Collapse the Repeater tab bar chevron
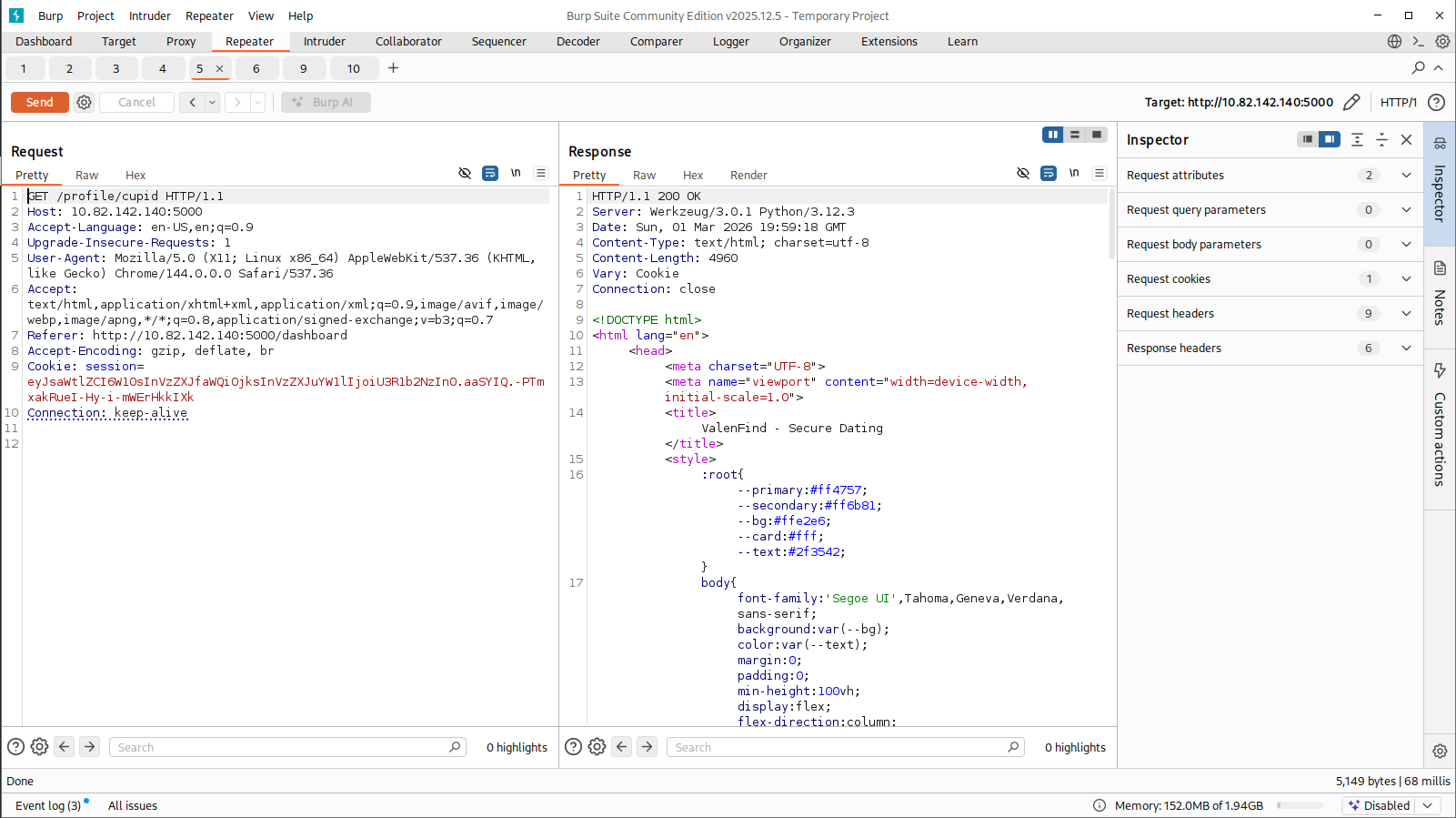This screenshot has width=1456, height=818. pos(1438,68)
